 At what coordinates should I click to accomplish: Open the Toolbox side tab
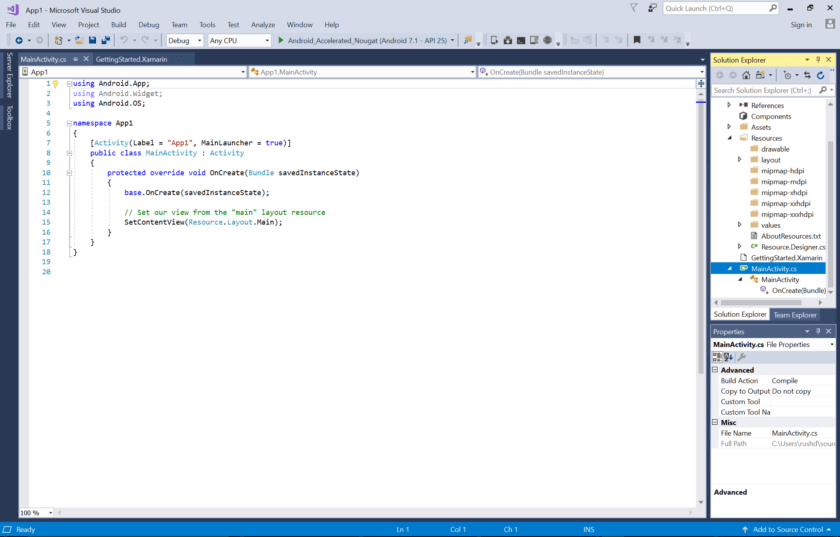[x=9, y=117]
